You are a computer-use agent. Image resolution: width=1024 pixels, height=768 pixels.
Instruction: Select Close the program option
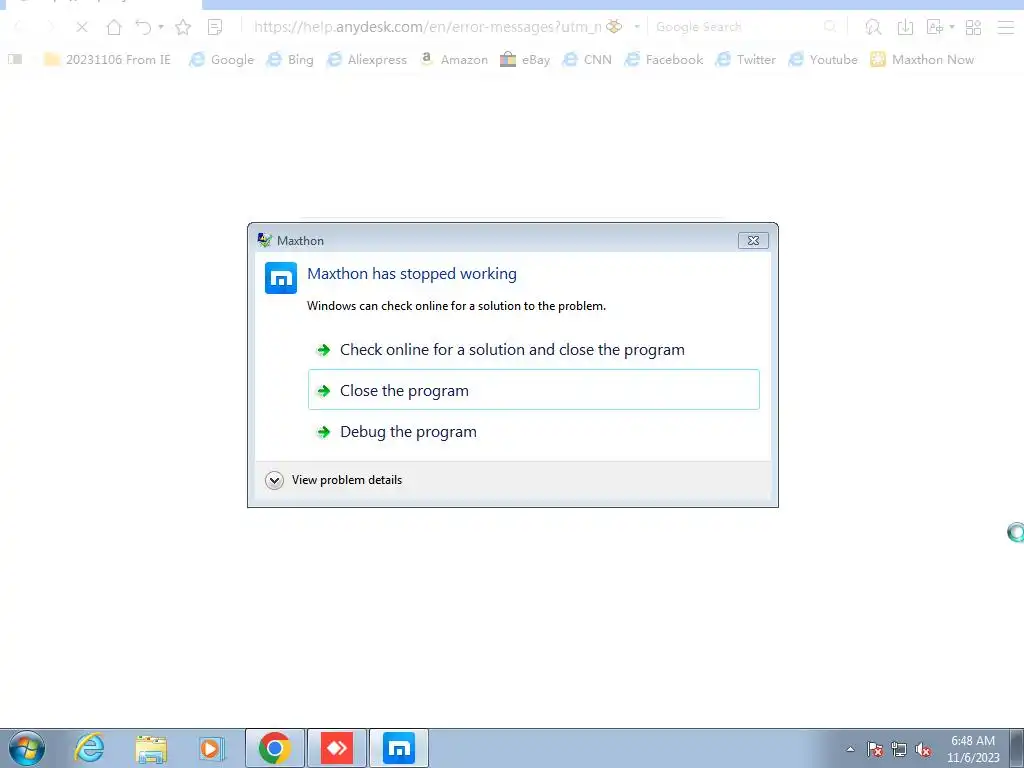[534, 391]
